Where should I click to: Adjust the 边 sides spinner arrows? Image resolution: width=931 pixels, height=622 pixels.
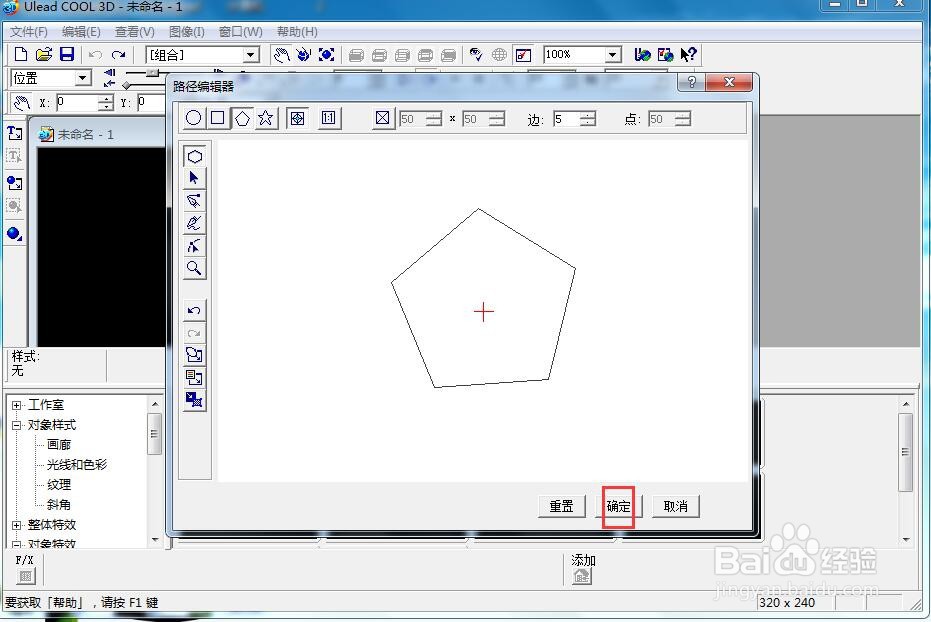coord(588,119)
